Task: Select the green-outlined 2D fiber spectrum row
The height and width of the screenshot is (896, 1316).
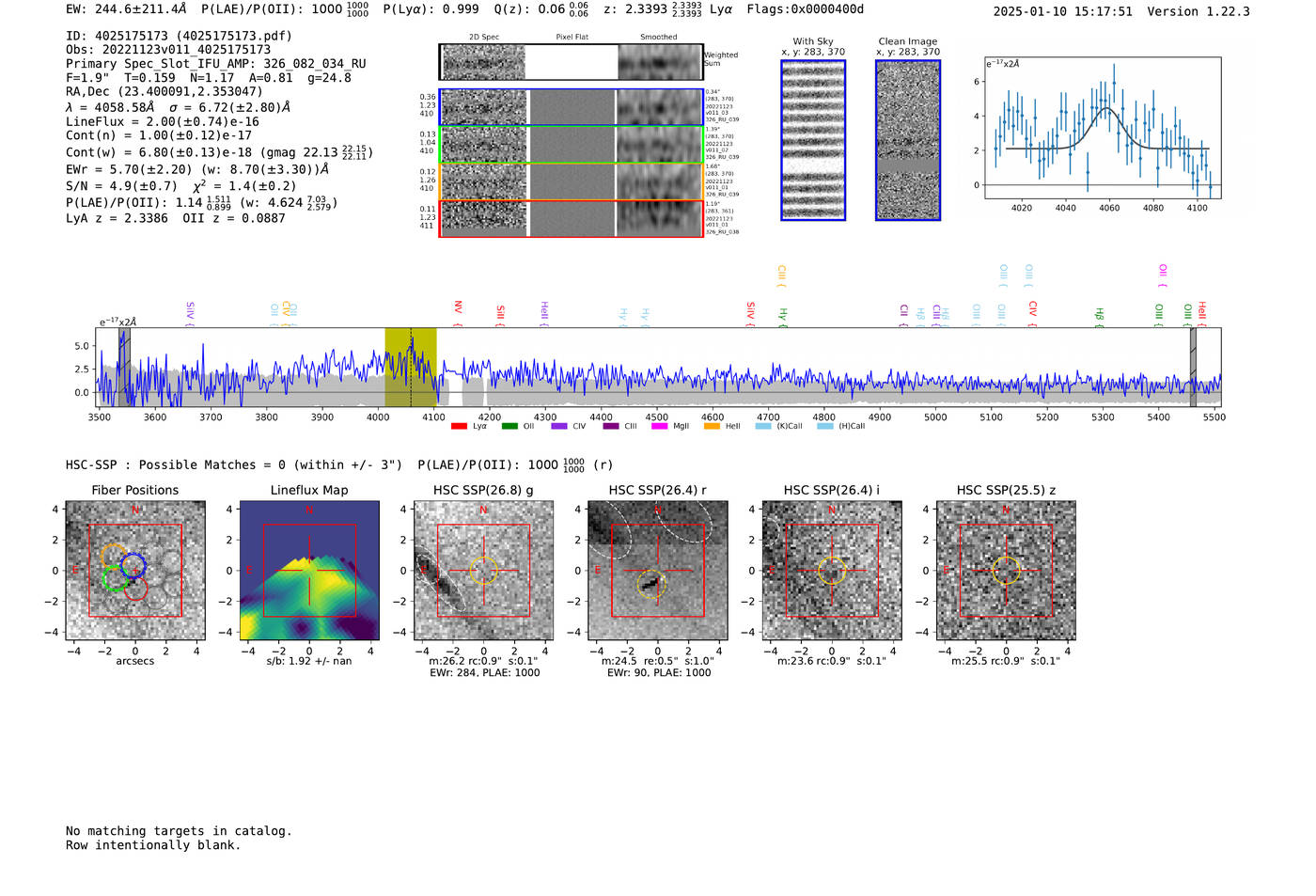Action: (571, 145)
